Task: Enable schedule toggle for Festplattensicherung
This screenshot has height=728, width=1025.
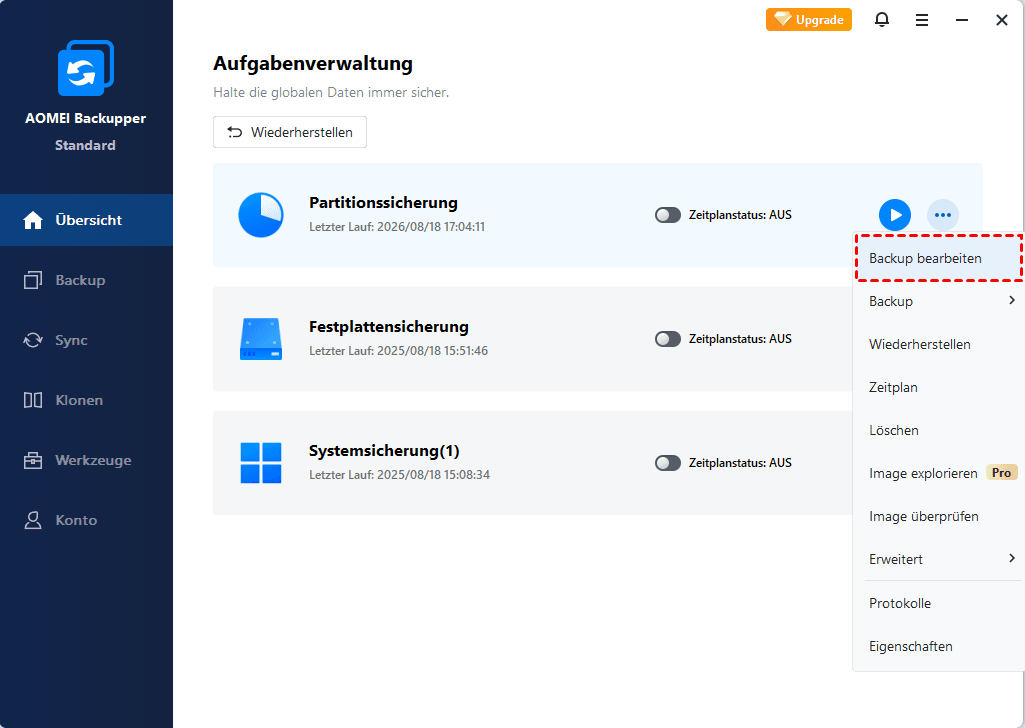Action: point(667,339)
